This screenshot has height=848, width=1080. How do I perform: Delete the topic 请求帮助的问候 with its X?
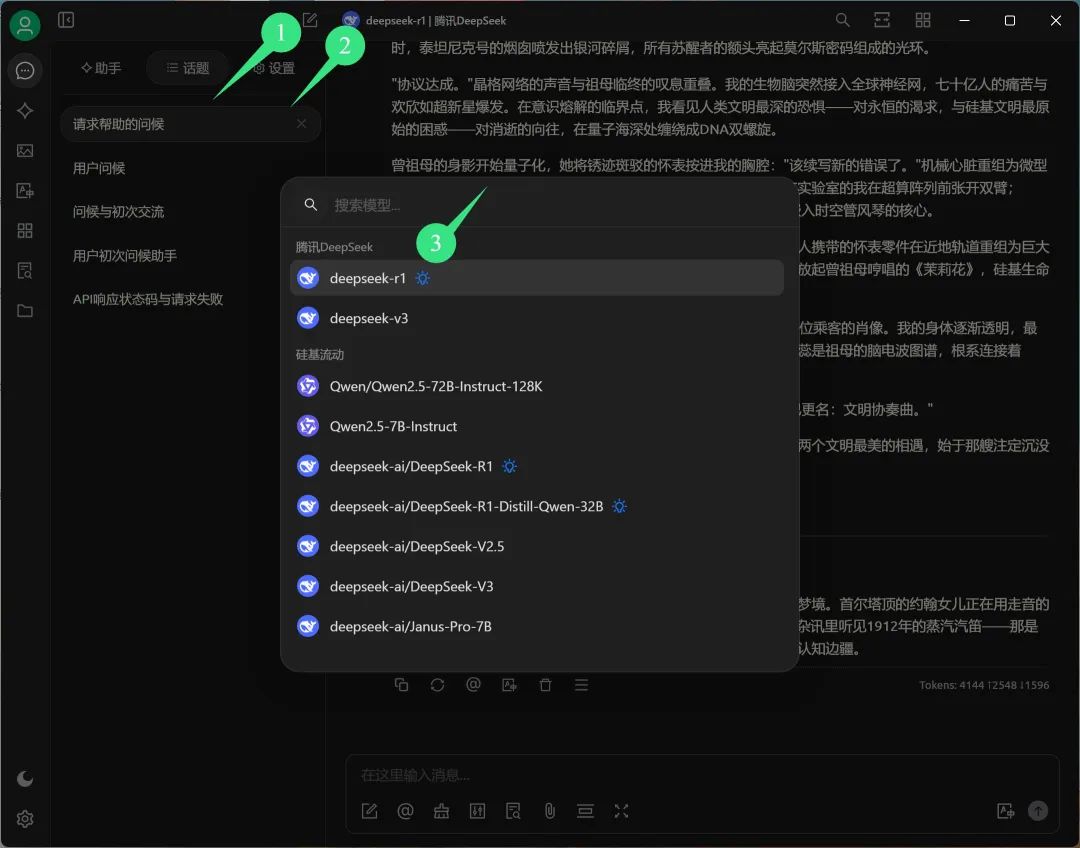[302, 123]
